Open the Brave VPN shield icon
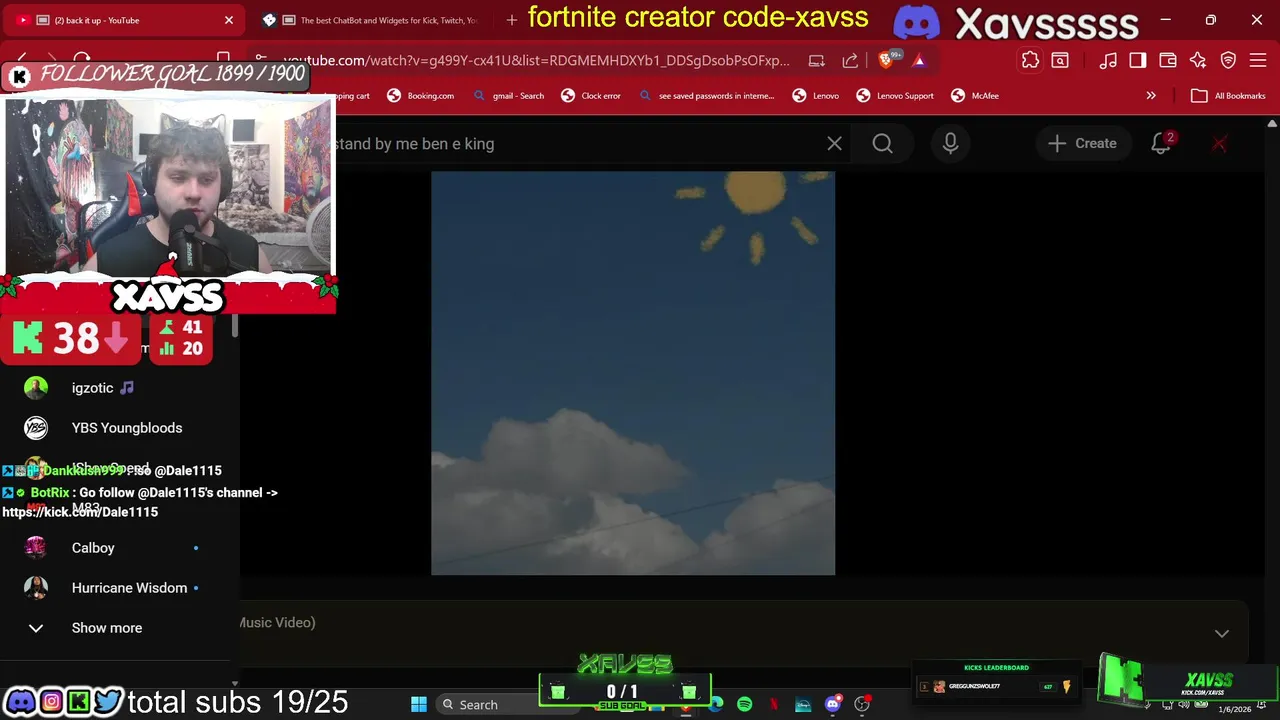 point(1229,60)
